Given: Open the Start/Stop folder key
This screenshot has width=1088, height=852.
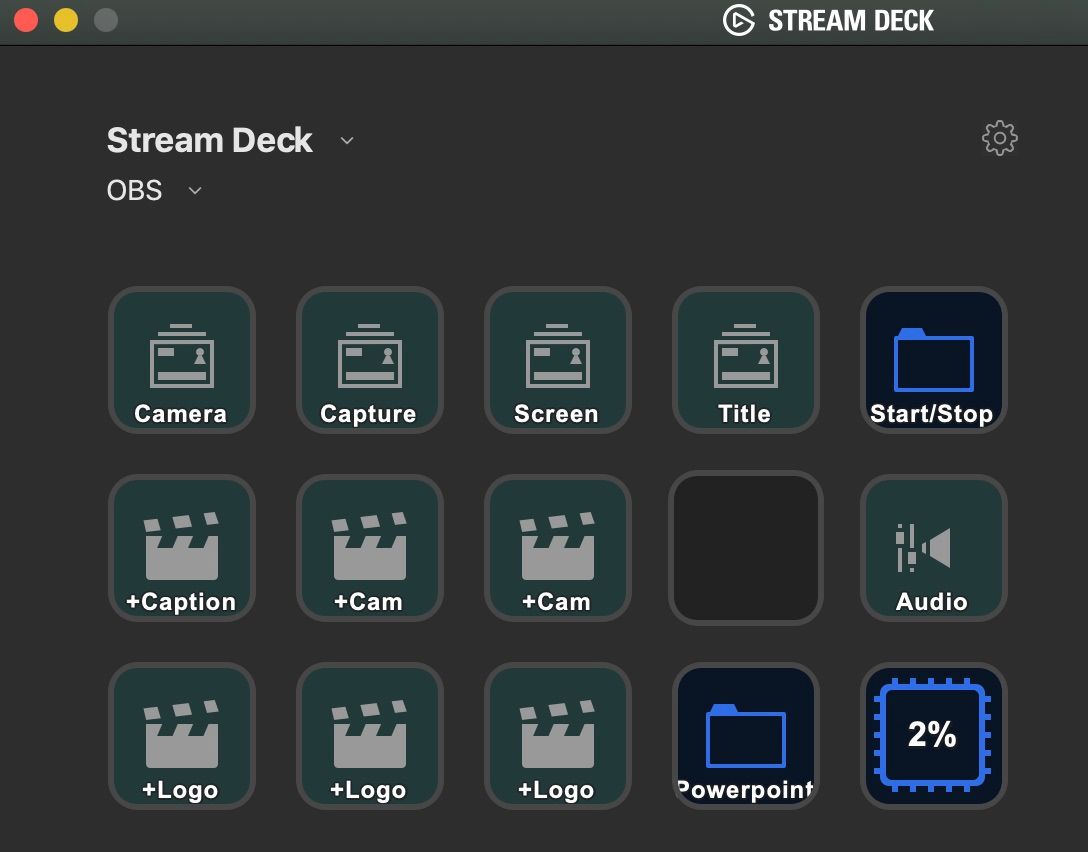Looking at the screenshot, I should (x=933, y=360).
